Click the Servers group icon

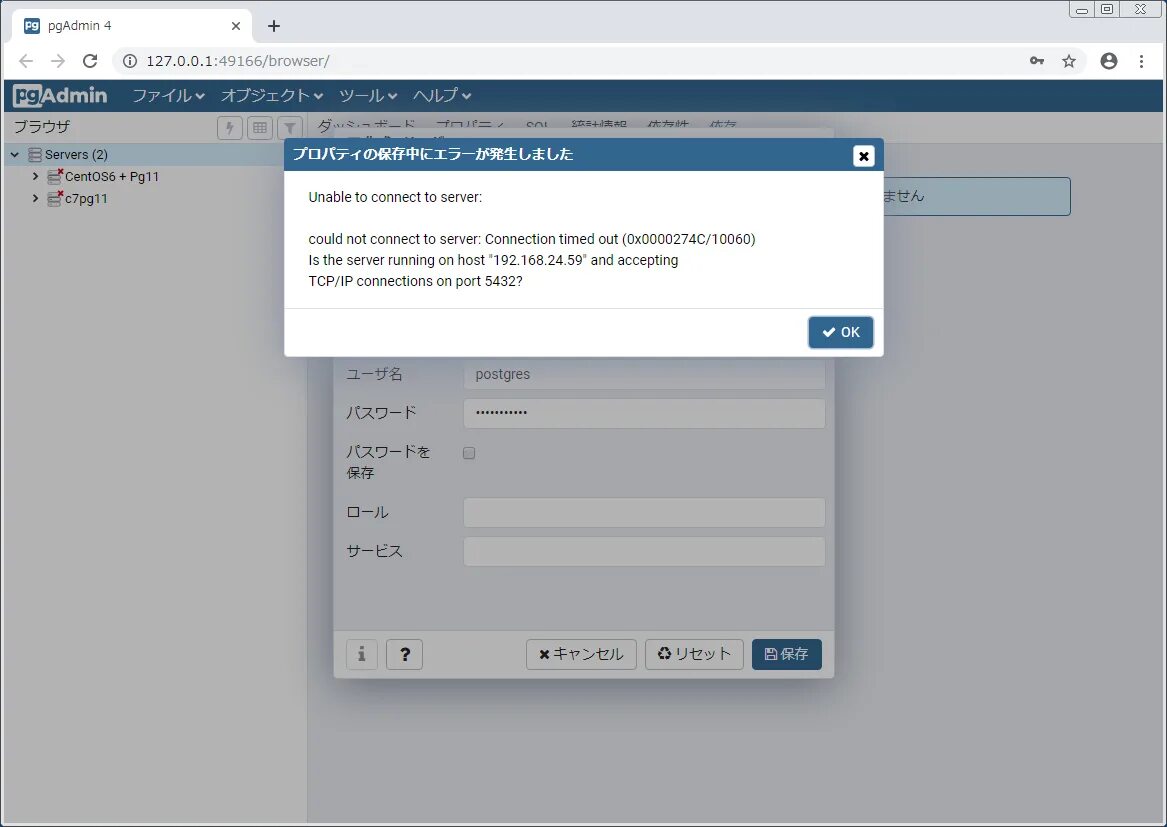click(x=35, y=154)
